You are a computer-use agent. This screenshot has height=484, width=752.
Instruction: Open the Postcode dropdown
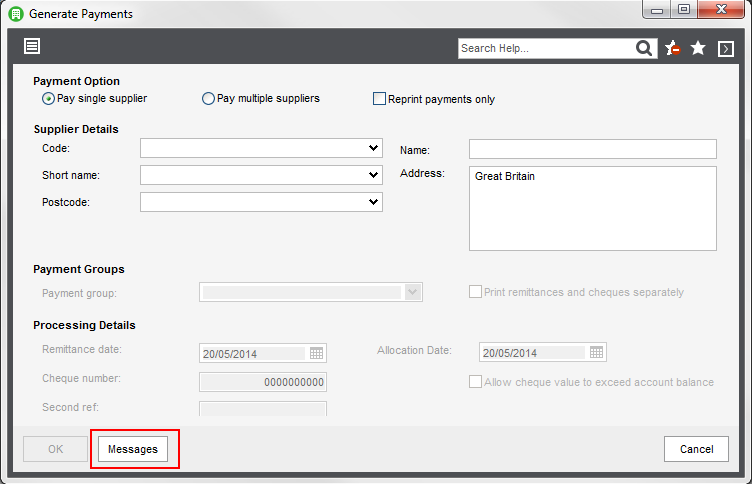(373, 201)
